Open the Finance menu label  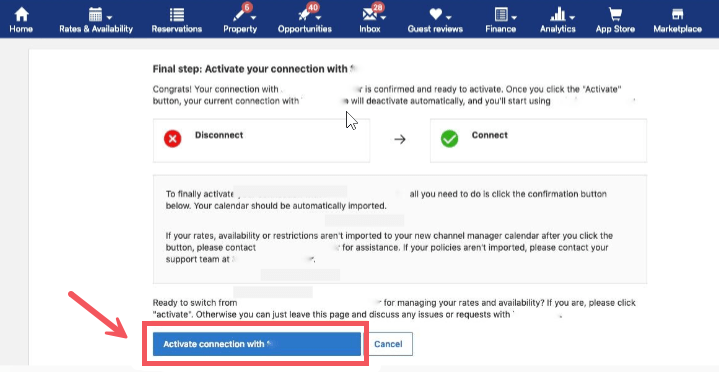point(501,29)
